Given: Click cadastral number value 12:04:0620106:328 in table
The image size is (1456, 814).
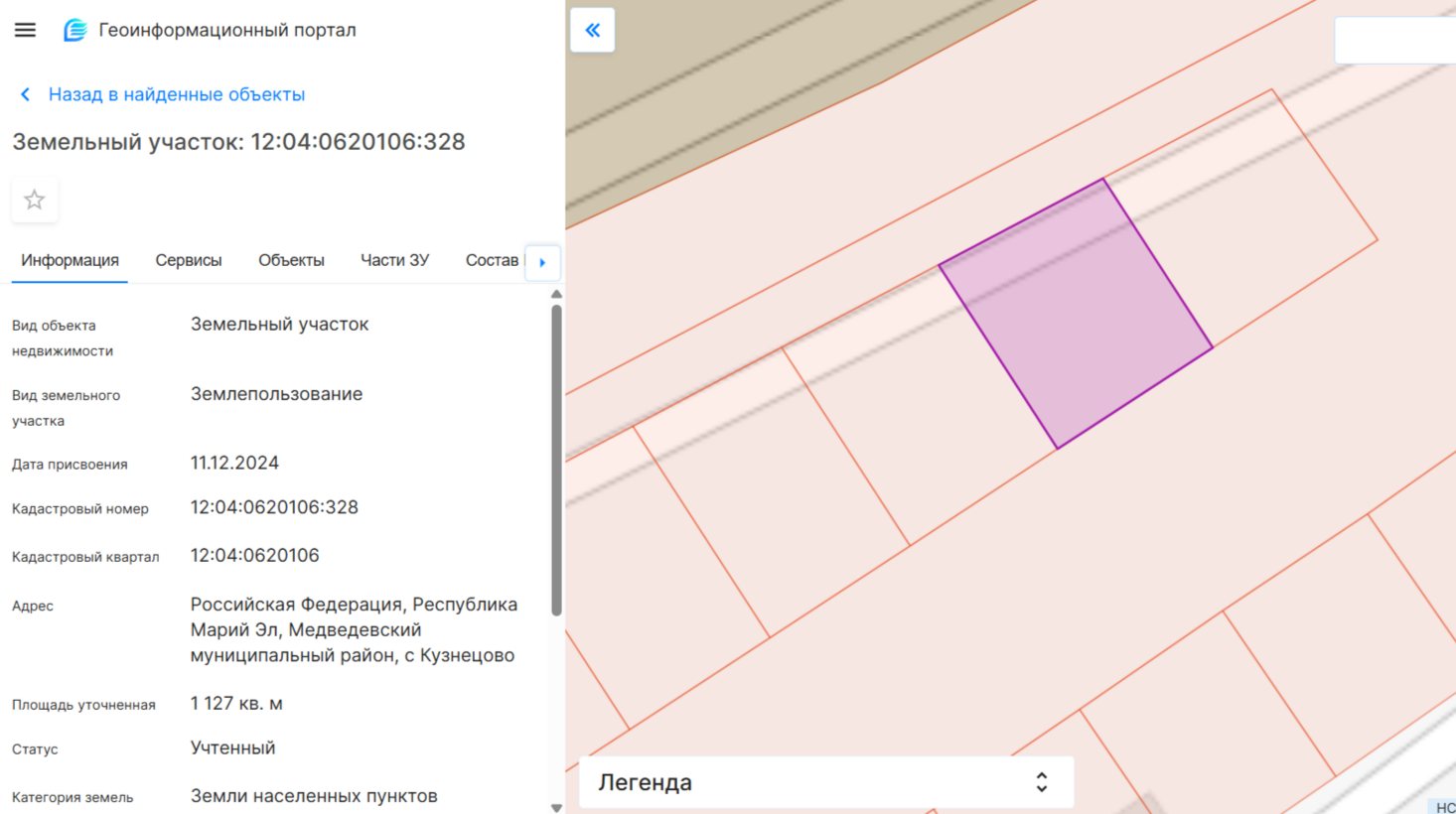Looking at the screenshot, I should [x=274, y=507].
